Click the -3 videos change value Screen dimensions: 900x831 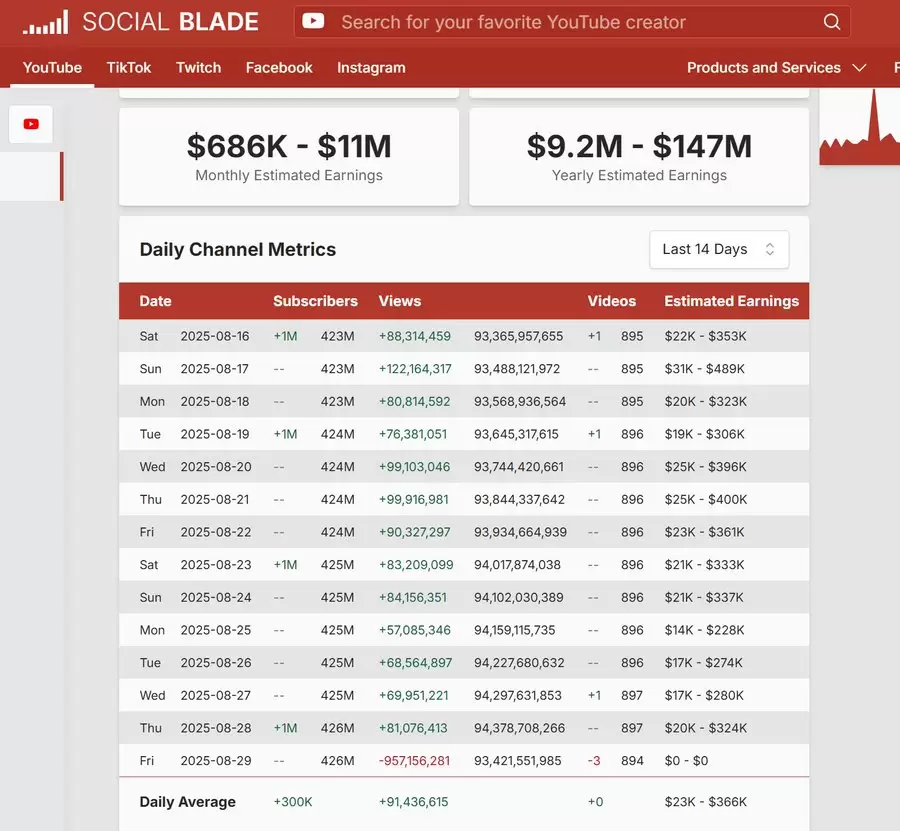(x=594, y=762)
